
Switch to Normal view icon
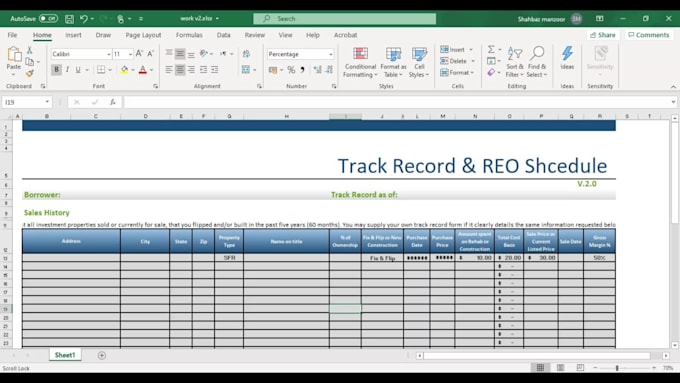pyautogui.click(x=540, y=368)
